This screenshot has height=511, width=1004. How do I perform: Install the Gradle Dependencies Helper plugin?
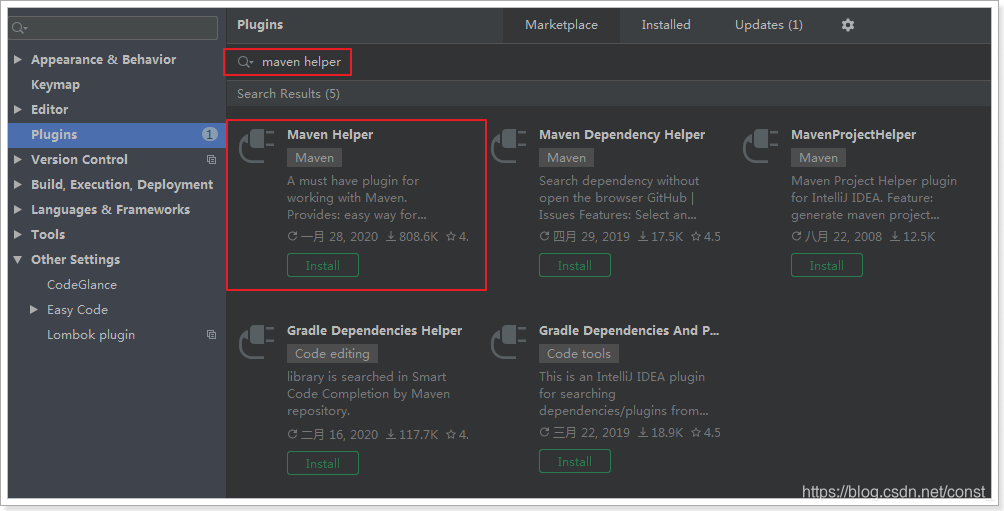coord(323,464)
